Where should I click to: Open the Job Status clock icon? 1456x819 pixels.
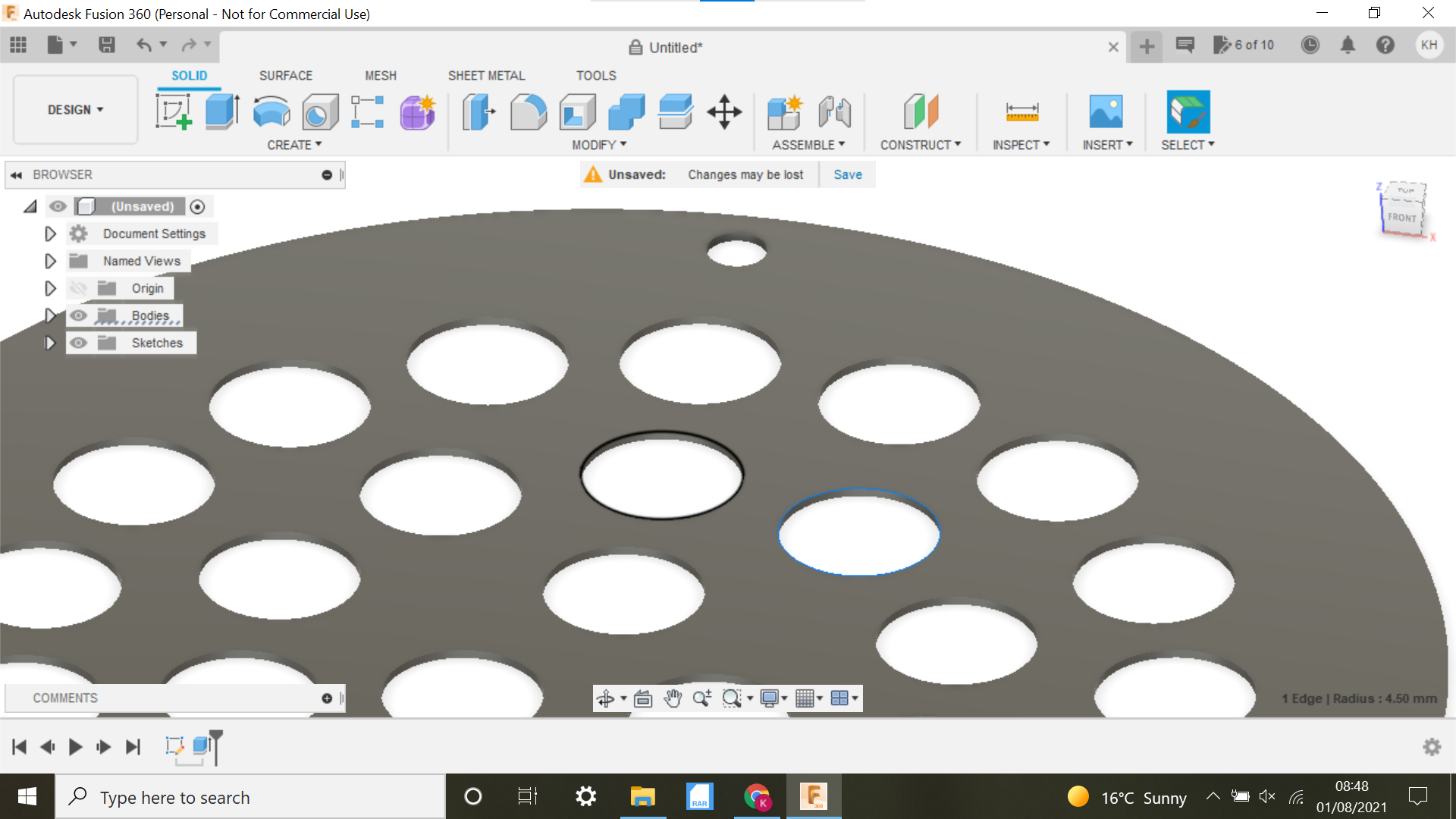click(1310, 45)
